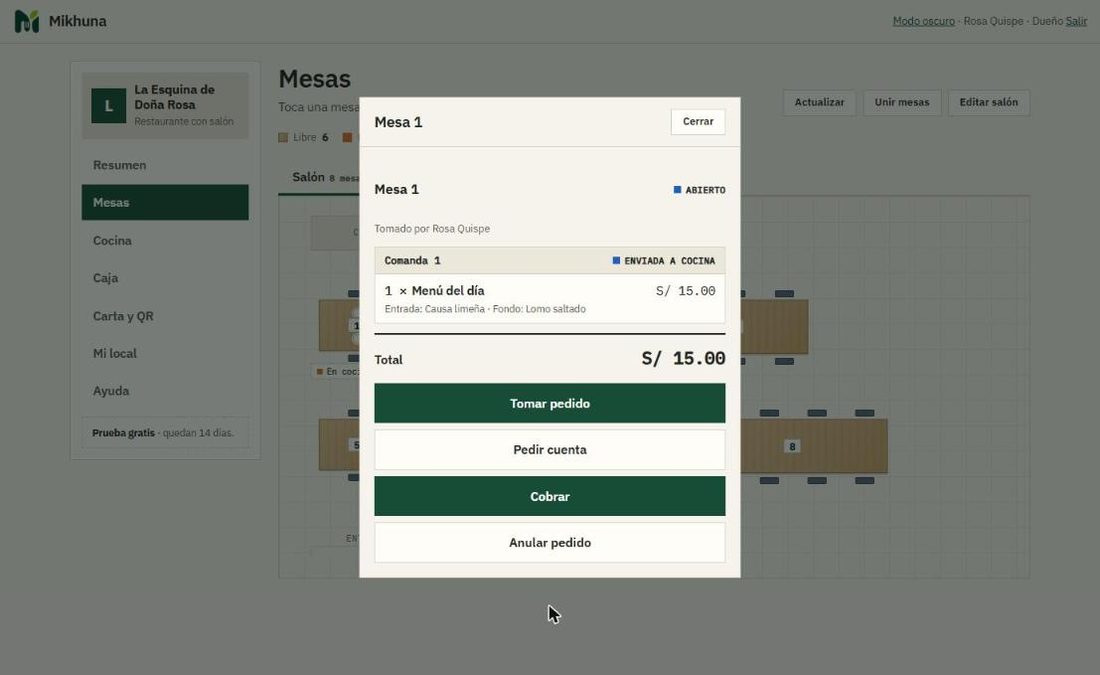1100x675 pixels.
Task: Click the '1 × Menú del día' item
Action: tap(434, 290)
